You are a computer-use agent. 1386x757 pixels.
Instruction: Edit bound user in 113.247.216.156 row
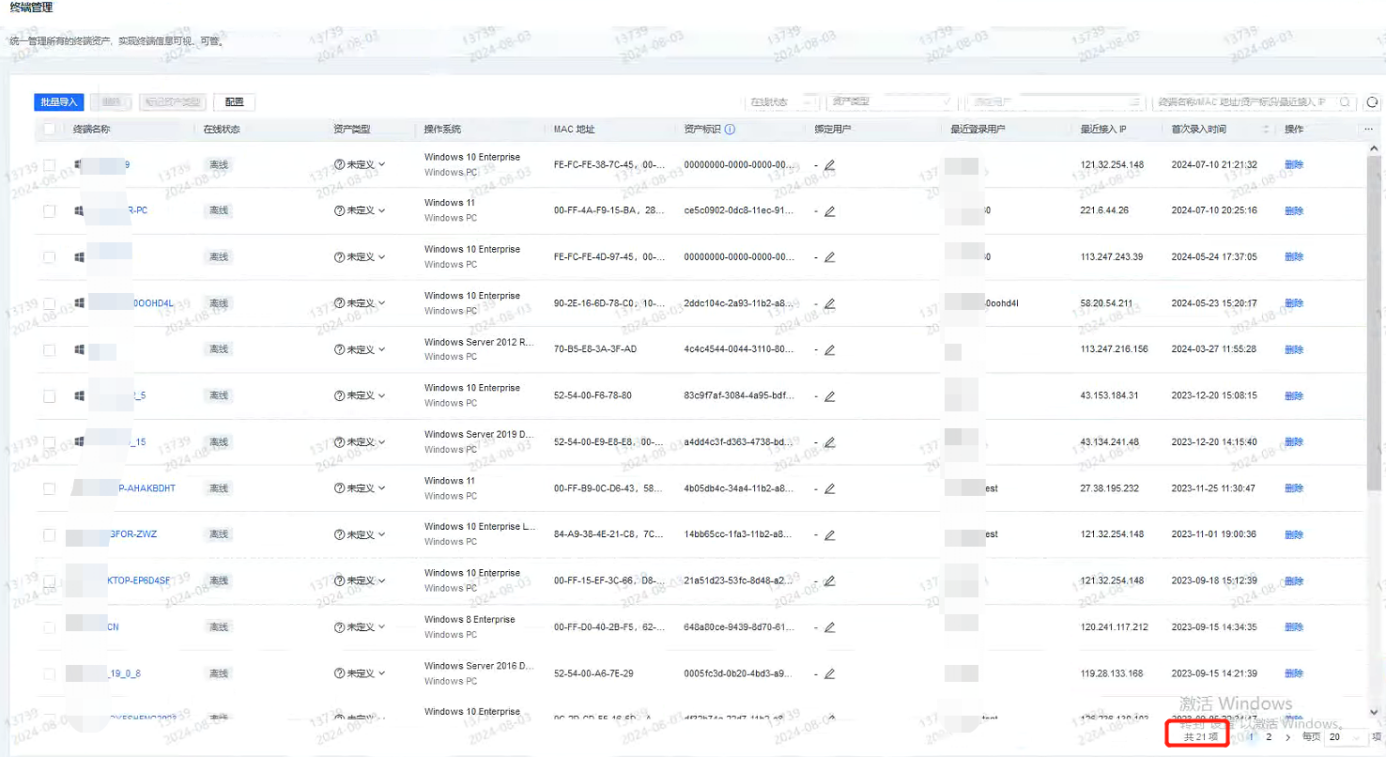(x=829, y=350)
